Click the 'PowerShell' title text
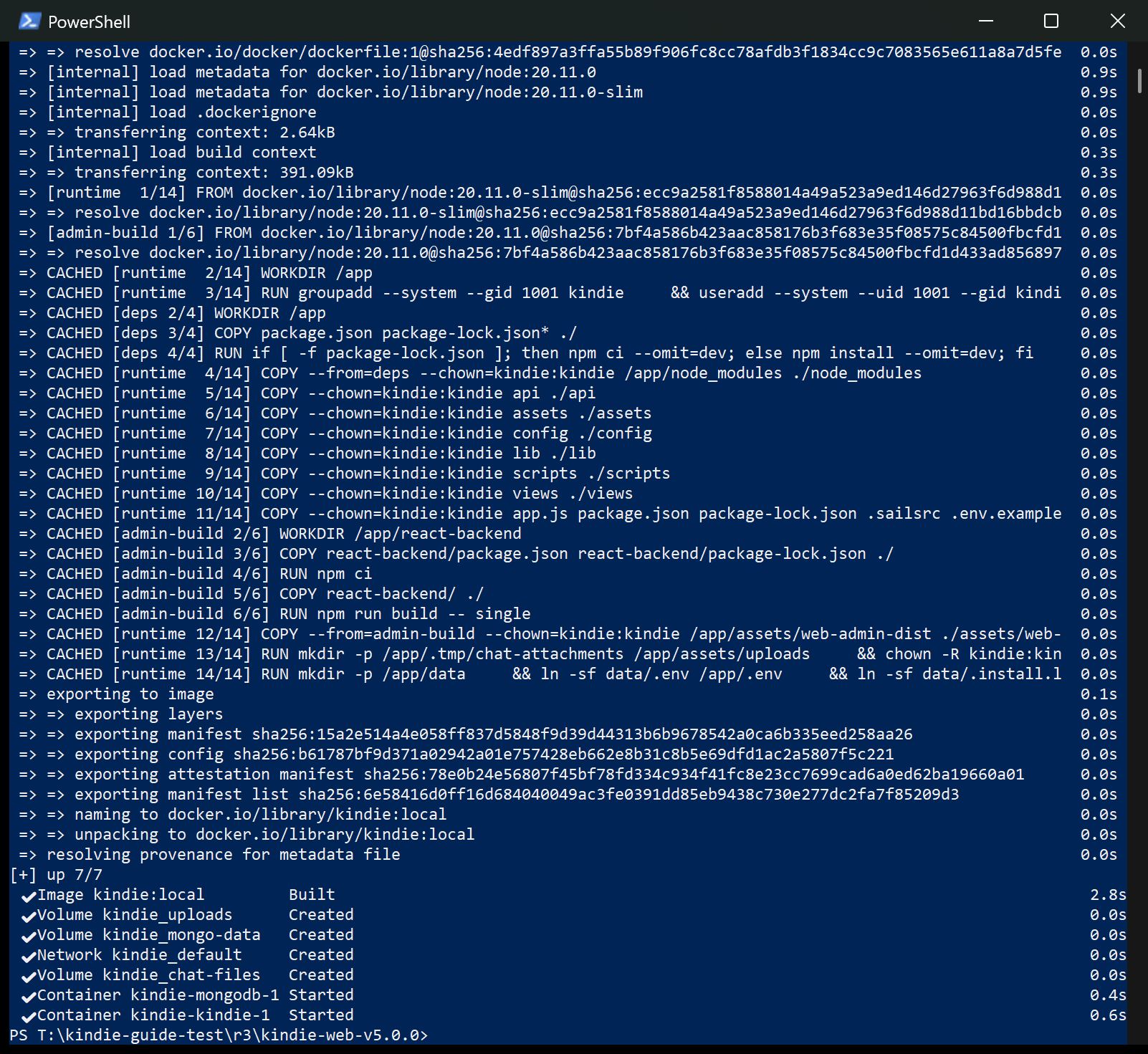Image resolution: width=1148 pixels, height=1054 pixels. 89,22
